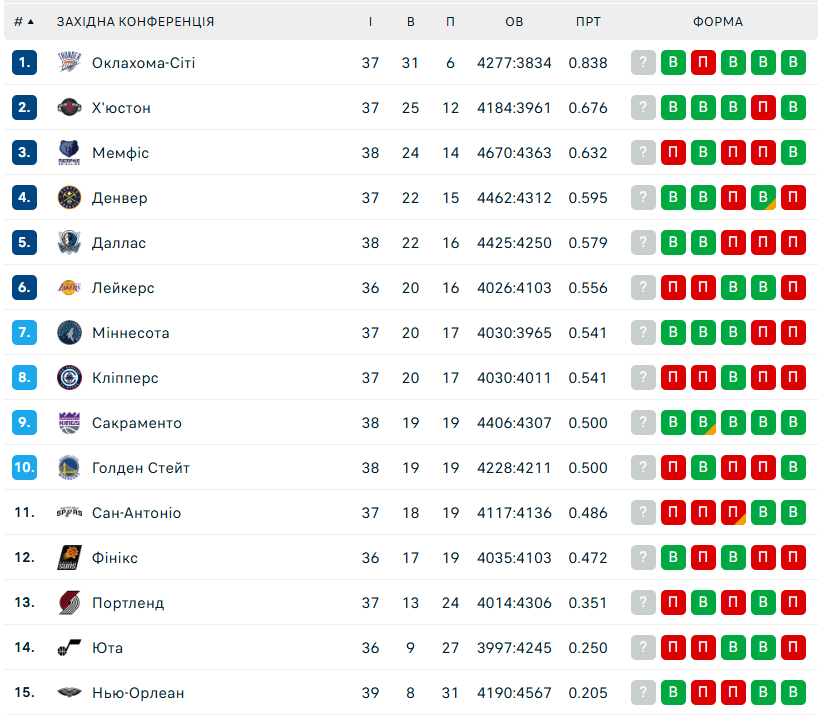The image size is (833, 718).
Task: Click Minnesota's first green В form badge
Action: point(673,333)
